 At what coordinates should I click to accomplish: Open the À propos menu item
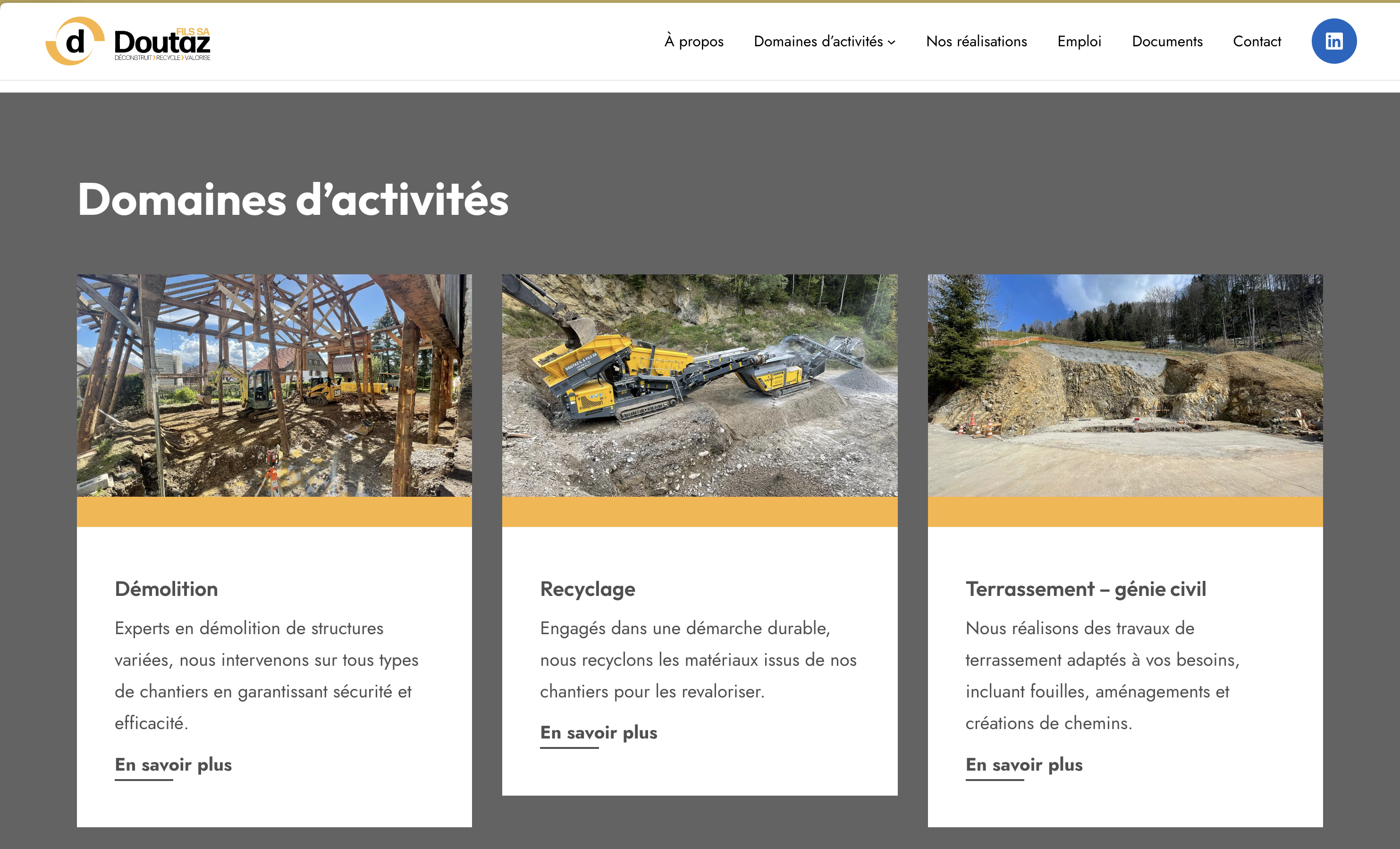click(694, 42)
